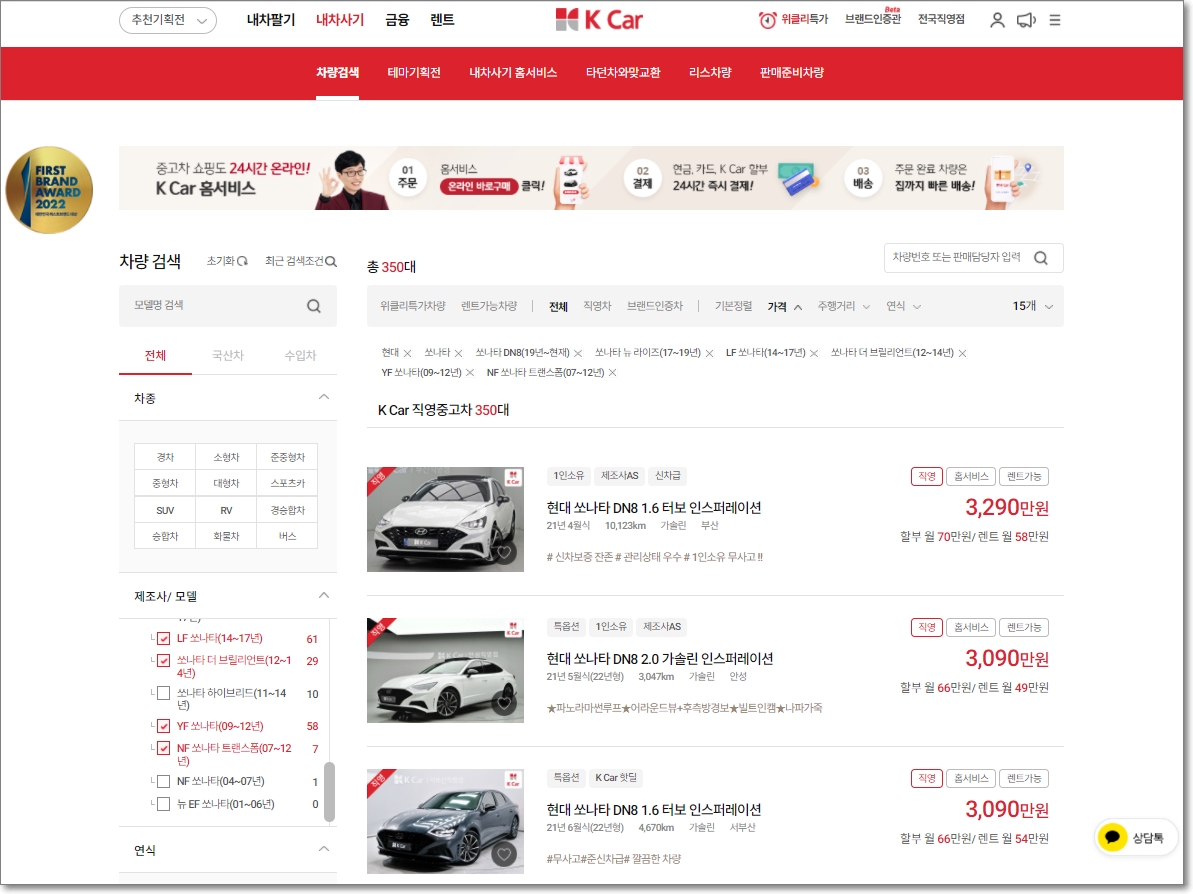
Task: Open the 15개 per-page dropdown
Action: [1032, 306]
